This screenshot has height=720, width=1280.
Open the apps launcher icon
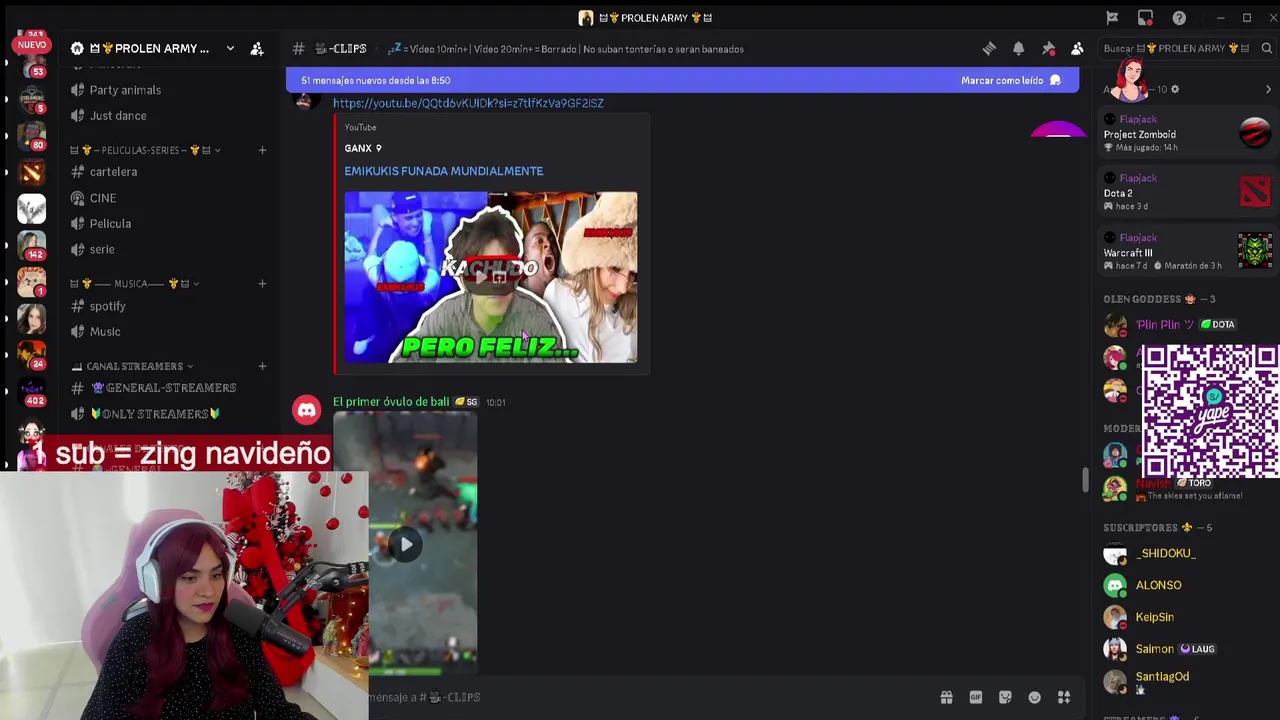click(1064, 697)
